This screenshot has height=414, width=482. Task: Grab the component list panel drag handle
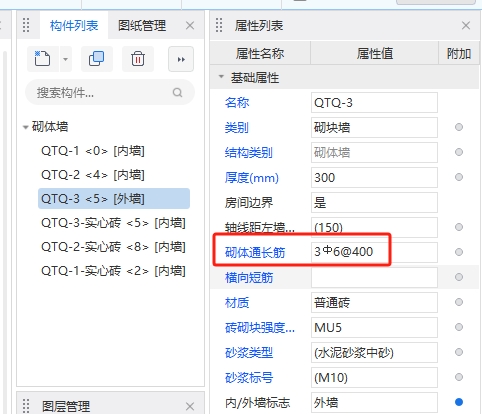point(26,25)
